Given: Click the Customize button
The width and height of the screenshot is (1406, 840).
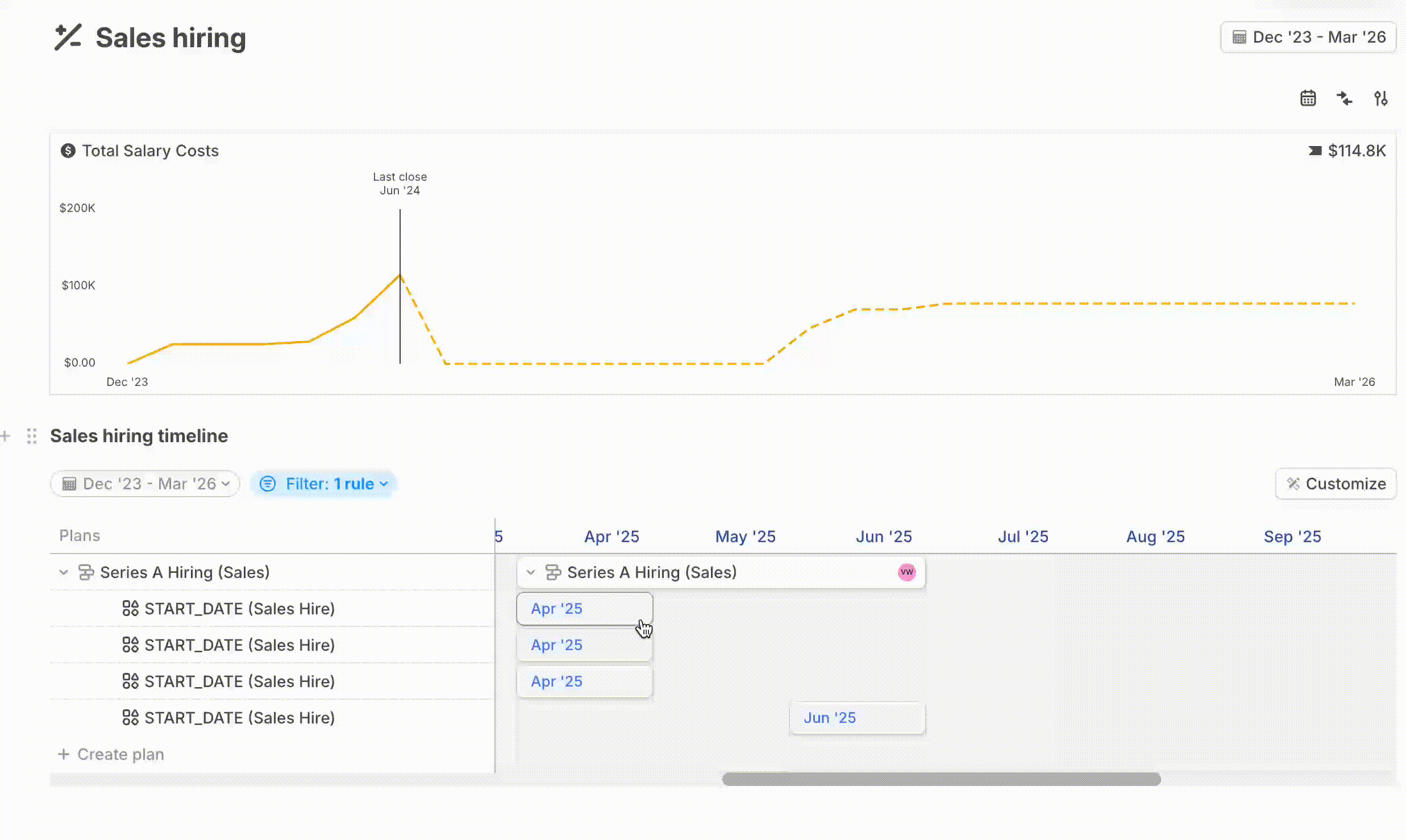Looking at the screenshot, I should point(1336,484).
